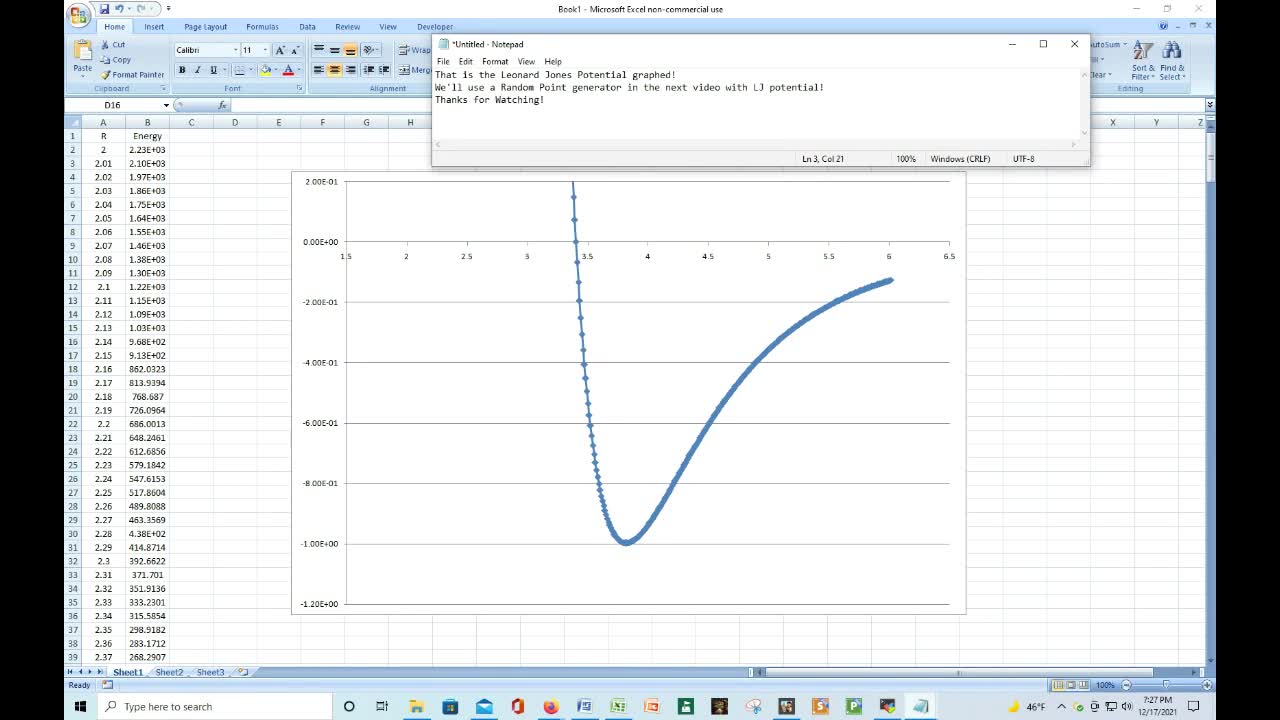Open the Font size dropdown
Screen dimensions: 1280x720
(x=265, y=50)
